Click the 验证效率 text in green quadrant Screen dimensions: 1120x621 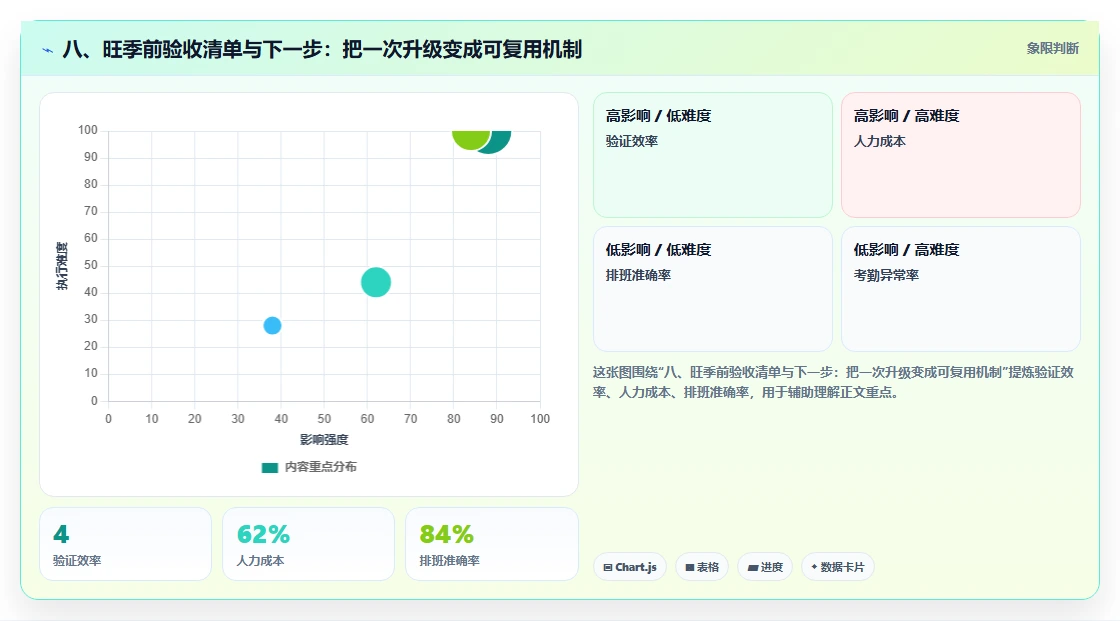[x=631, y=141]
